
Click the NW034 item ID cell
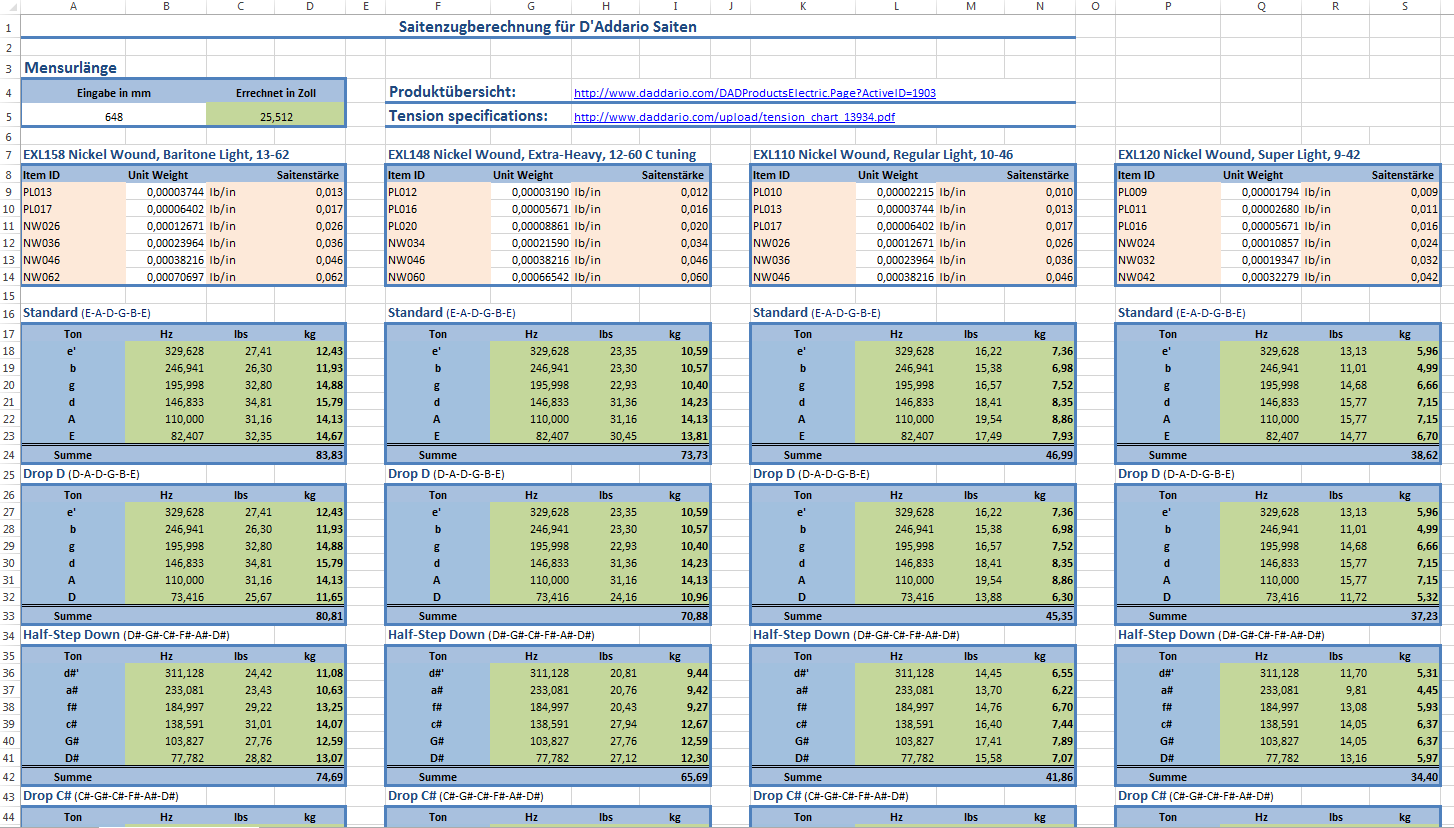pos(438,243)
